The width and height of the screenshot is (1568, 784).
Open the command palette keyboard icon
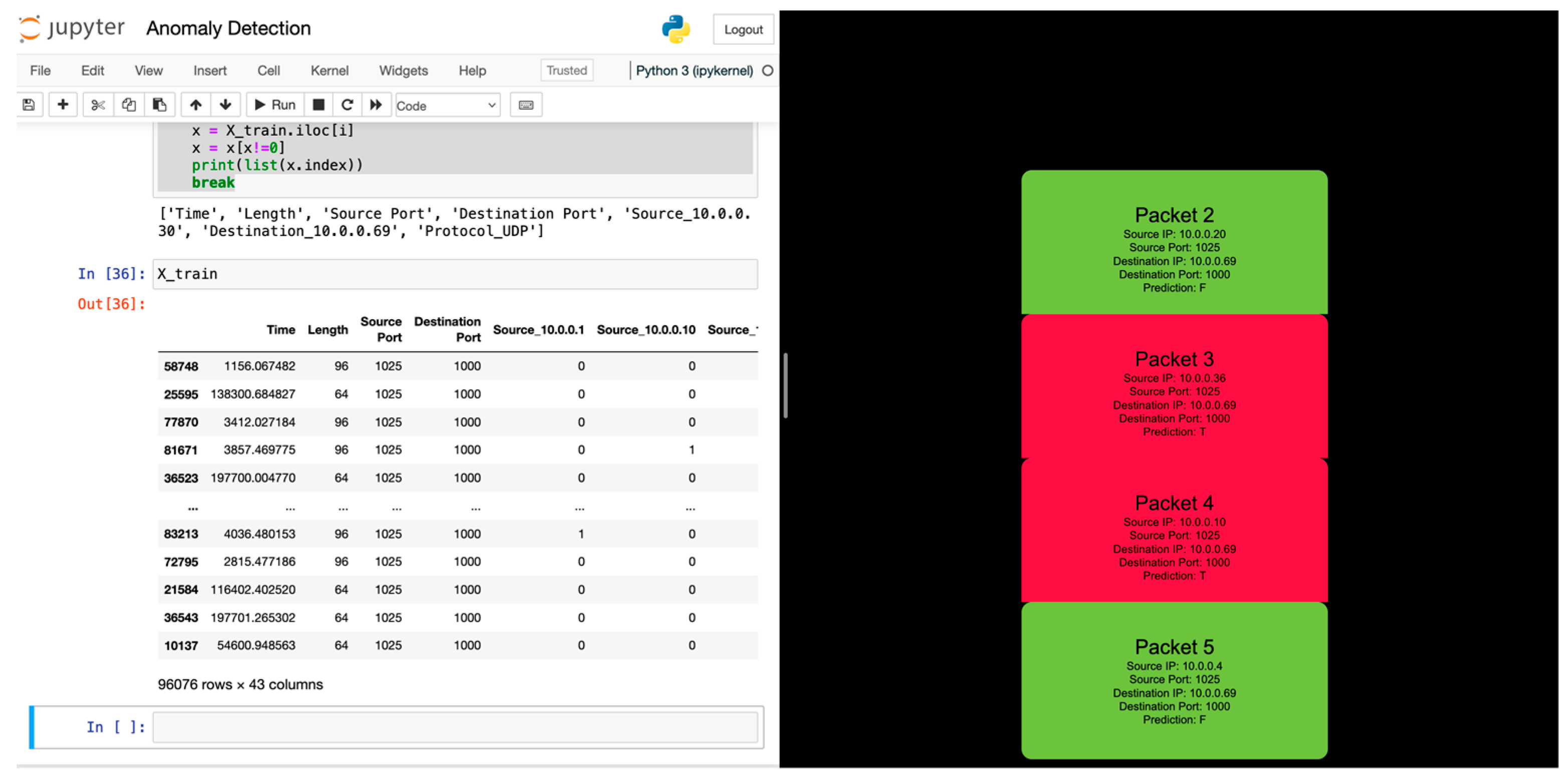coord(526,105)
